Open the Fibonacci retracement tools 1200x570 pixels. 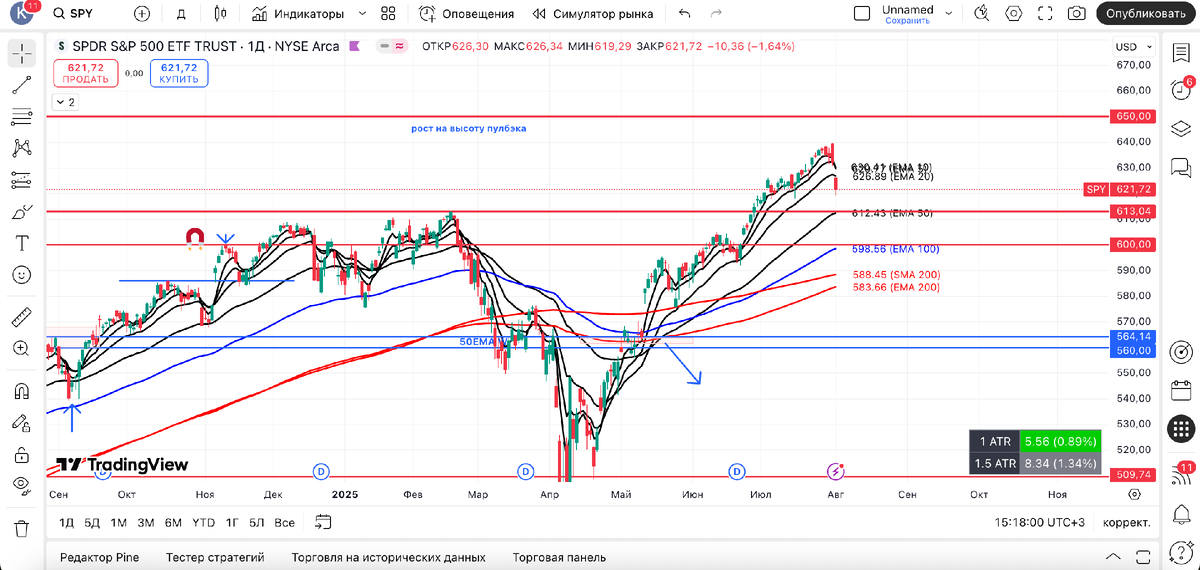point(22,117)
